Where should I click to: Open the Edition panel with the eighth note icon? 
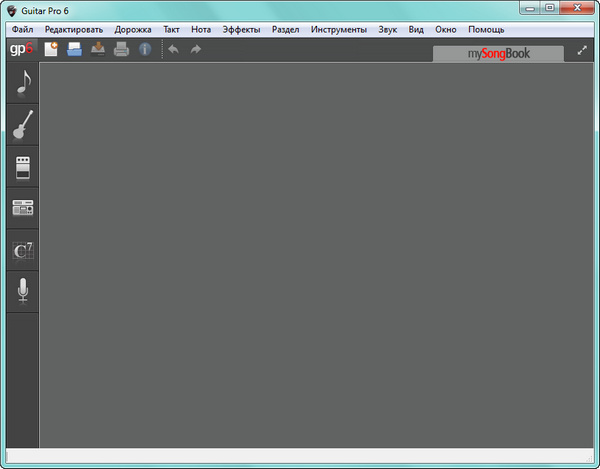click(x=23, y=83)
